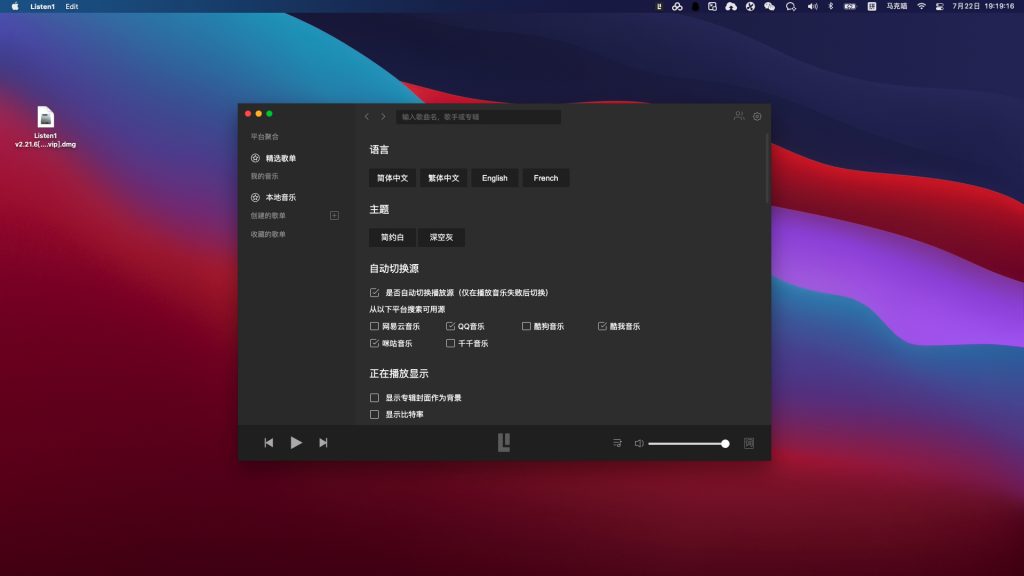Click the user account icon in top bar
The image size is (1024, 576).
coord(740,116)
